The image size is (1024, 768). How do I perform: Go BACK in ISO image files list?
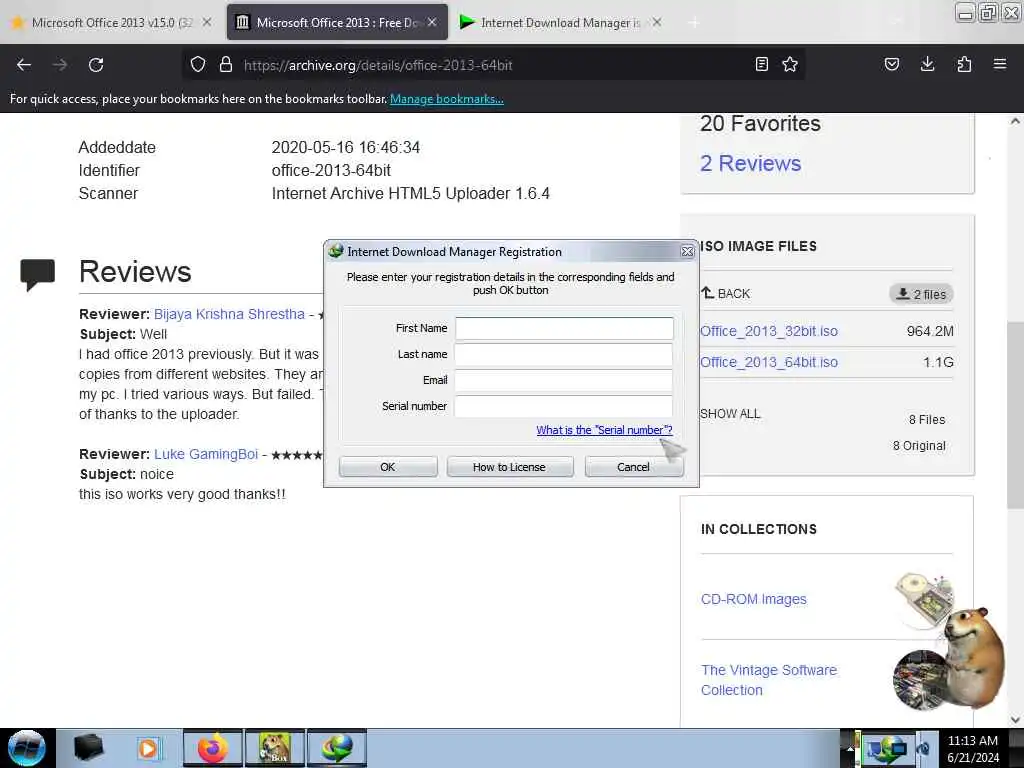(726, 293)
